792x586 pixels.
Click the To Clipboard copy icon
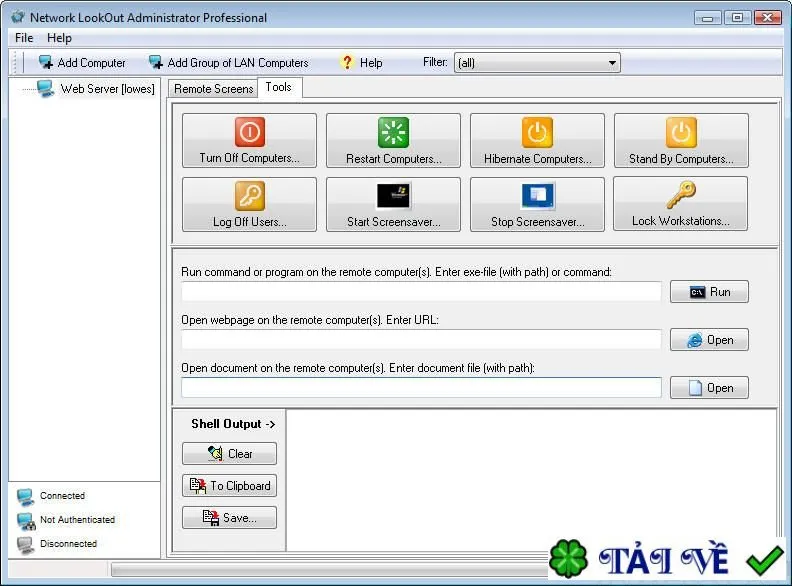click(x=197, y=485)
